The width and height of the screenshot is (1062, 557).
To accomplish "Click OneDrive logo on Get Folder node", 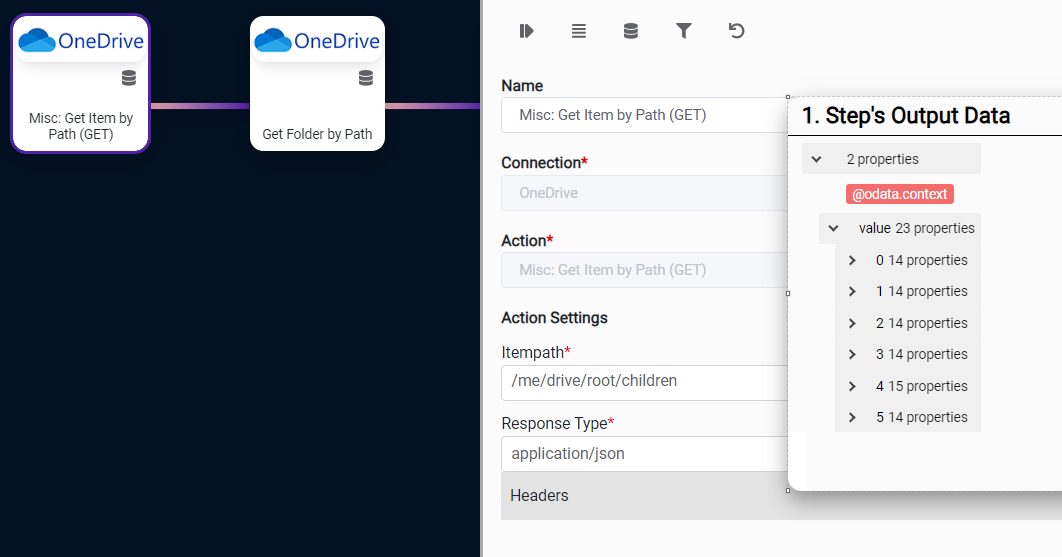I will [317, 41].
